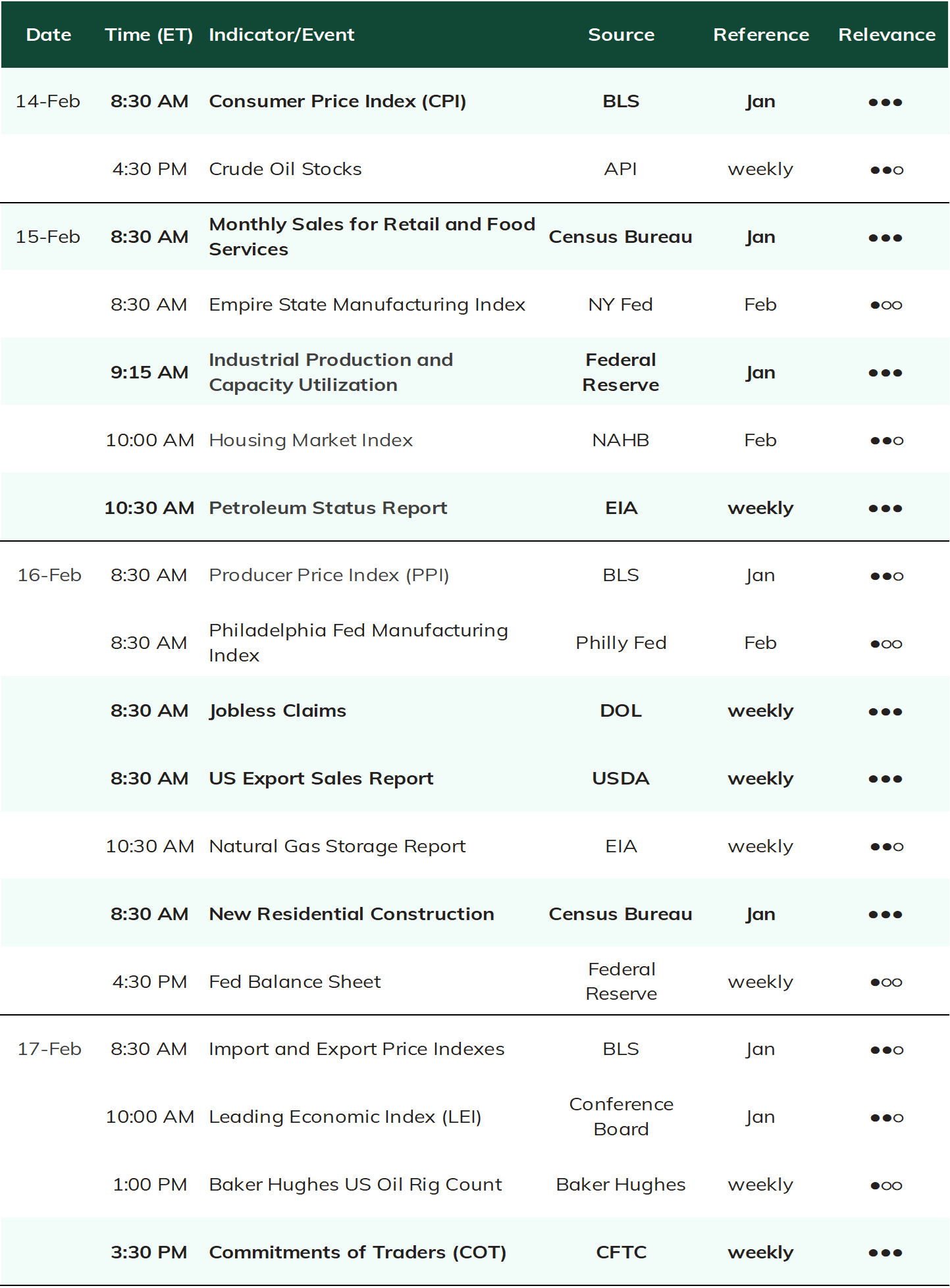Click Feb reference in Housing Market Index row

760,440
